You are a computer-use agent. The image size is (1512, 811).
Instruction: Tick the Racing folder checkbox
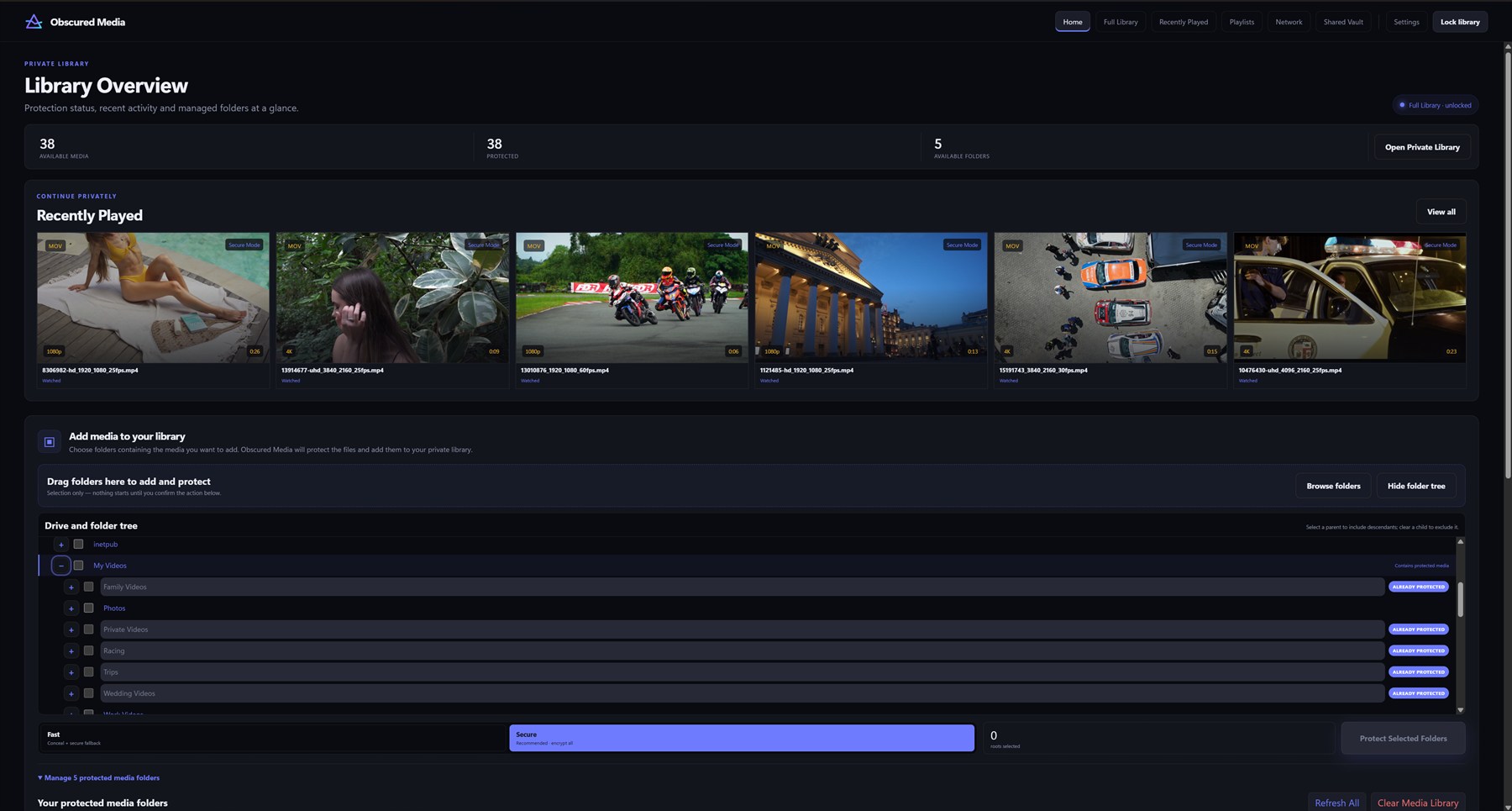tap(88, 650)
